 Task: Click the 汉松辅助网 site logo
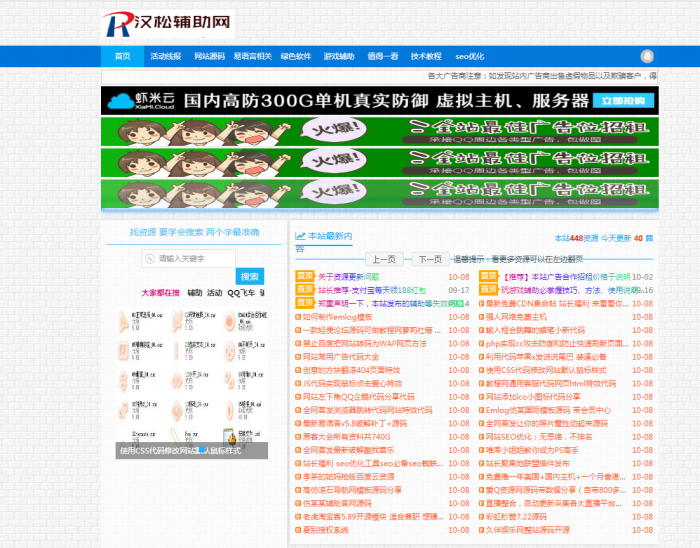tap(167, 24)
